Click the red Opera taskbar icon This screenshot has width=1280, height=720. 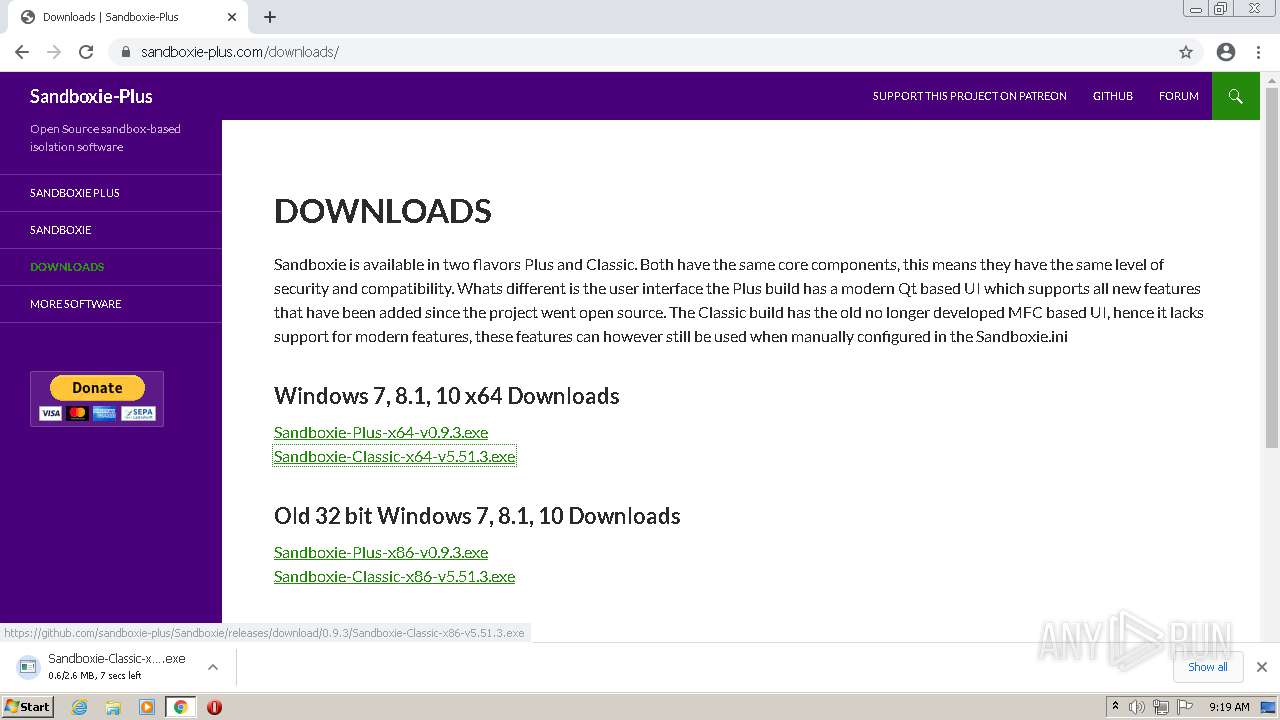coord(214,707)
